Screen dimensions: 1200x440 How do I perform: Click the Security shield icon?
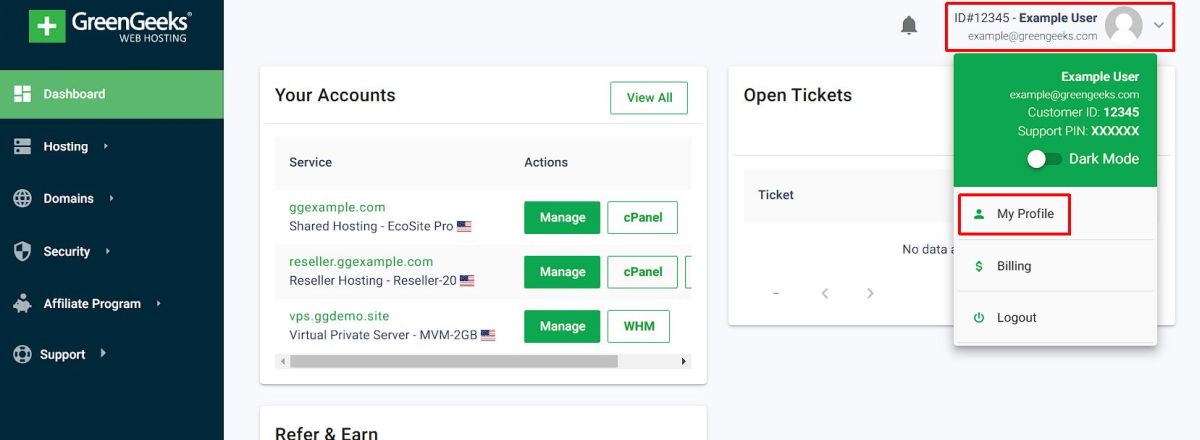tap(23, 251)
